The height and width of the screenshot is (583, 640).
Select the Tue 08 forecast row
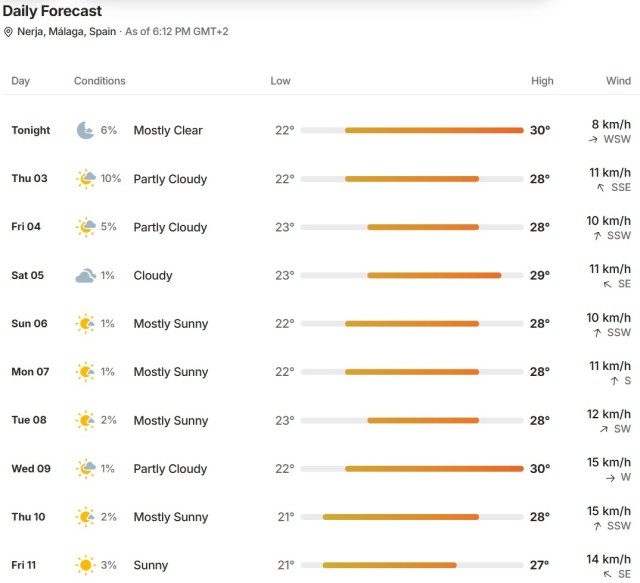321,421
